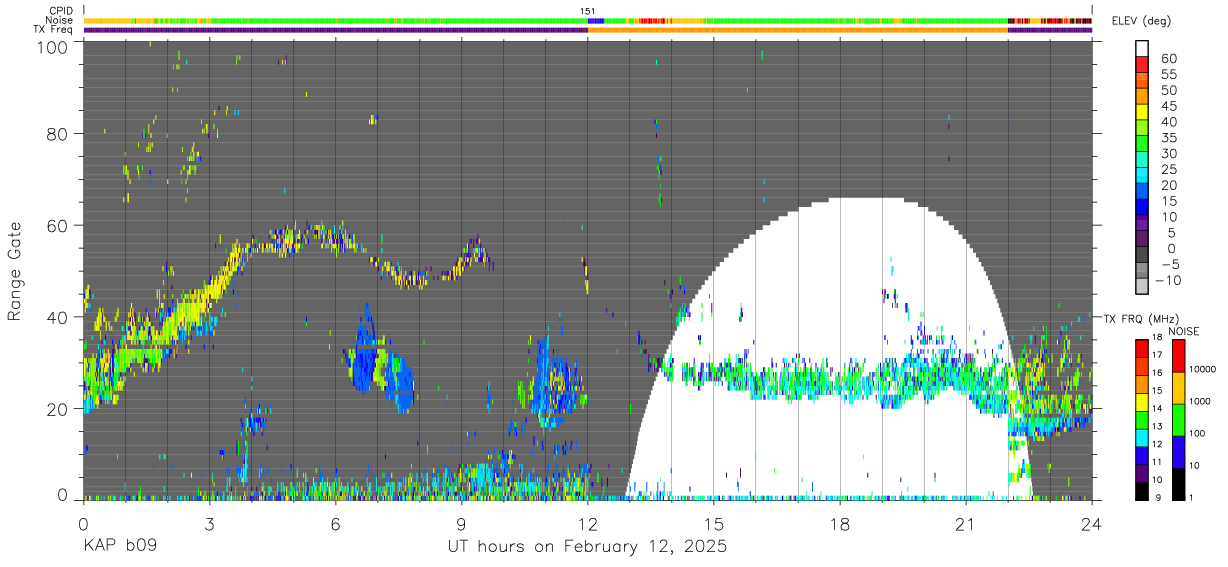Click range gate 40 on the vertical axis

[58, 317]
